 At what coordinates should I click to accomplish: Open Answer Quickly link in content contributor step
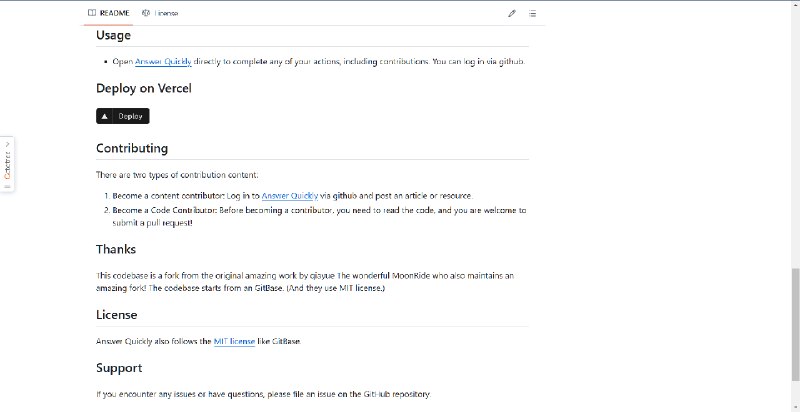pyautogui.click(x=290, y=196)
